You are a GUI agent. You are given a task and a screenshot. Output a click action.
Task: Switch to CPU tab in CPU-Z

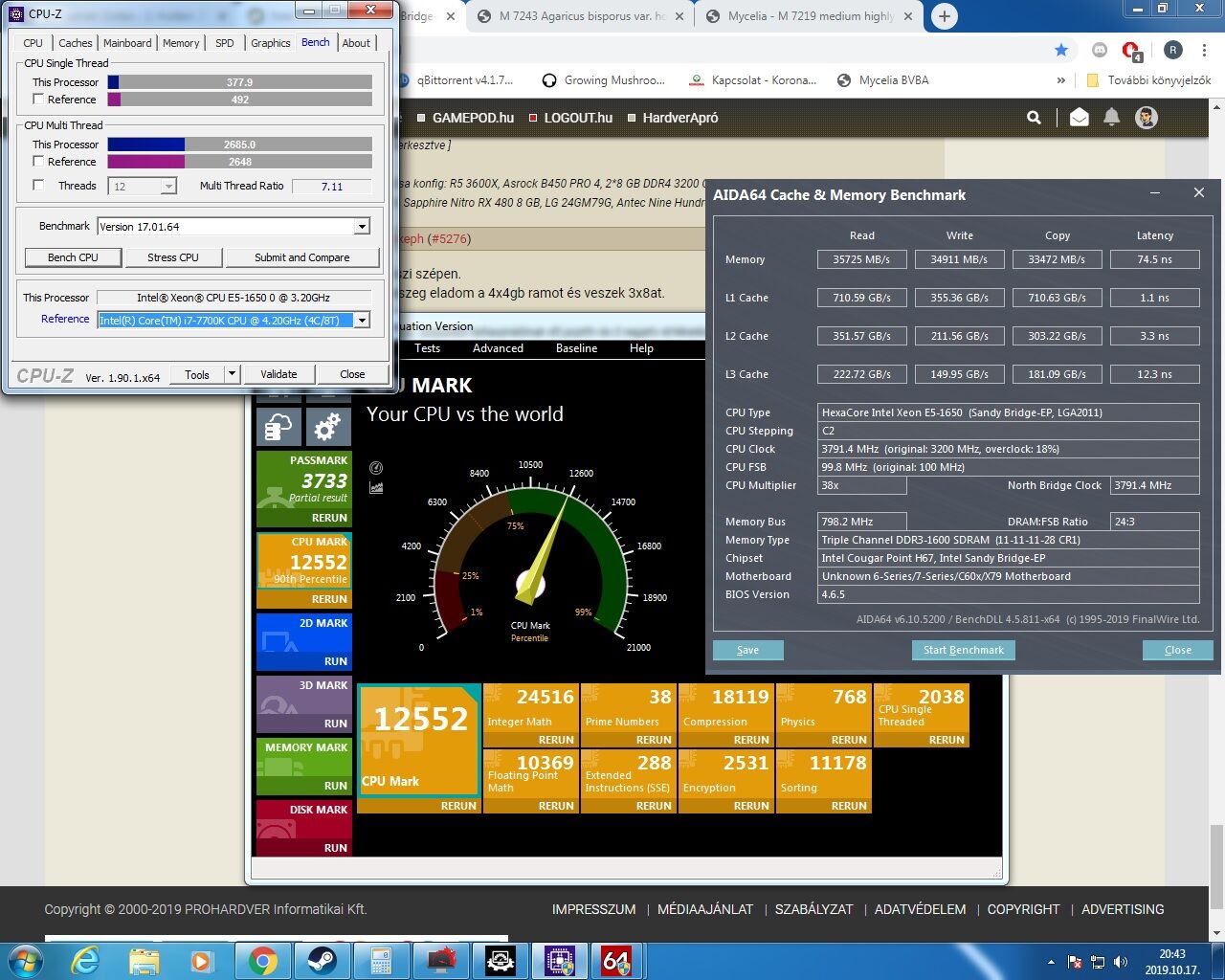coord(33,43)
